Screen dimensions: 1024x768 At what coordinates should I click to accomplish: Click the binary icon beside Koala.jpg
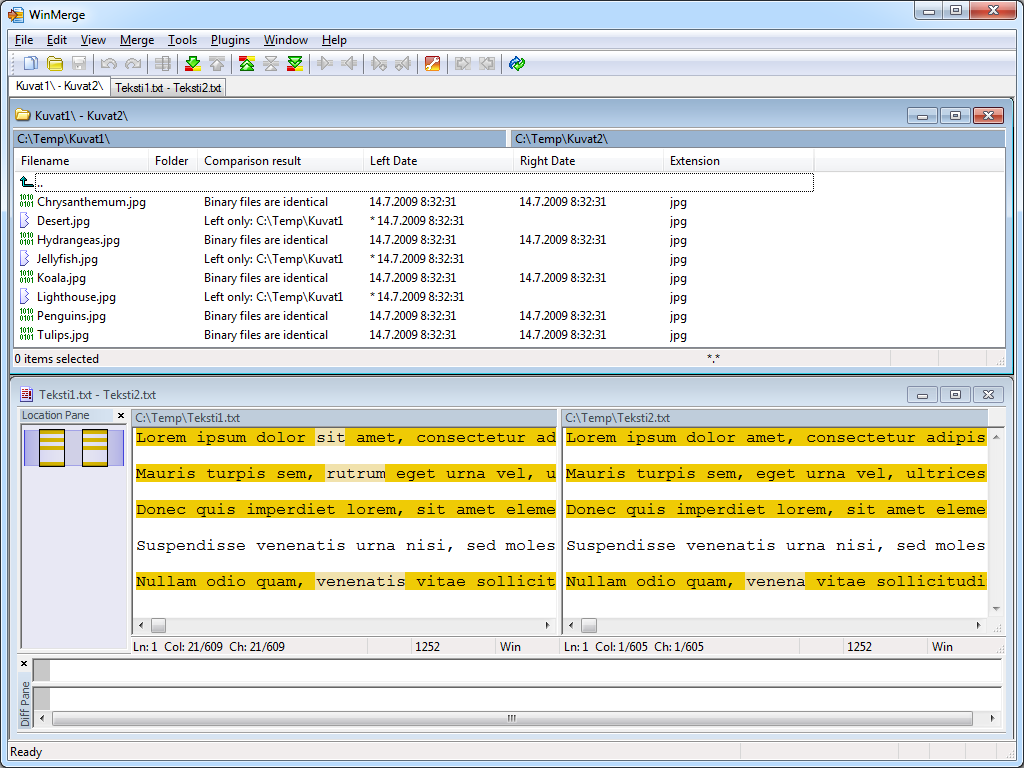pyautogui.click(x=26, y=278)
